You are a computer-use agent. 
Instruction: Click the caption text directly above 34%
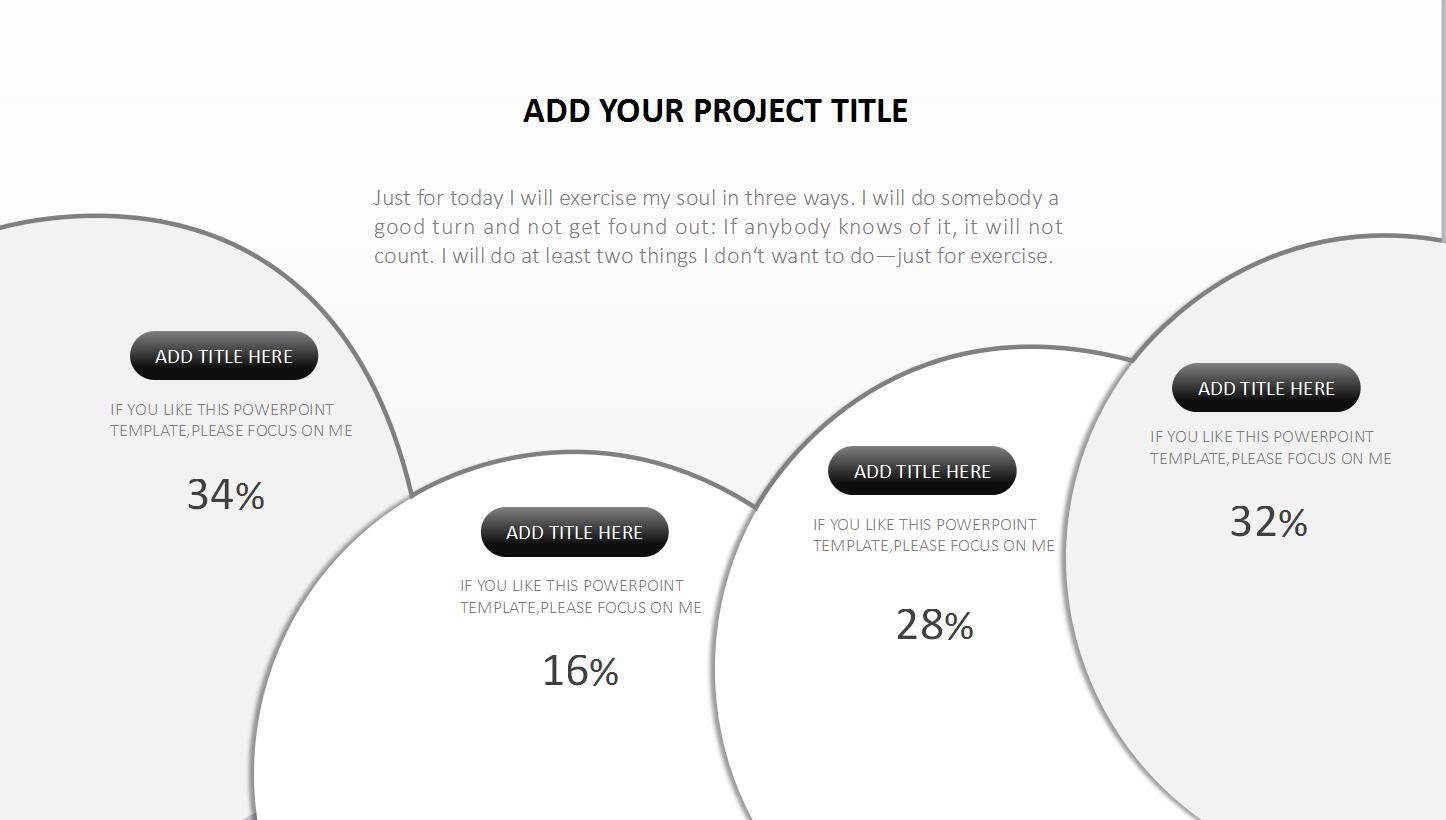231,420
